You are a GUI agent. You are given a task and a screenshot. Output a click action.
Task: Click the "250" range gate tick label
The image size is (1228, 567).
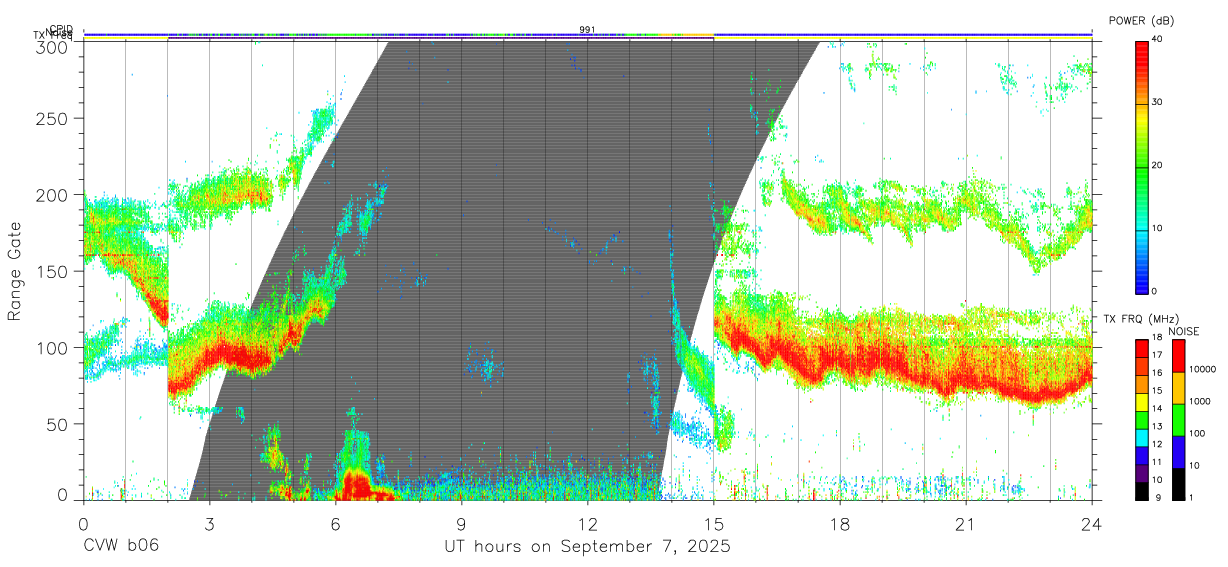click(52, 118)
